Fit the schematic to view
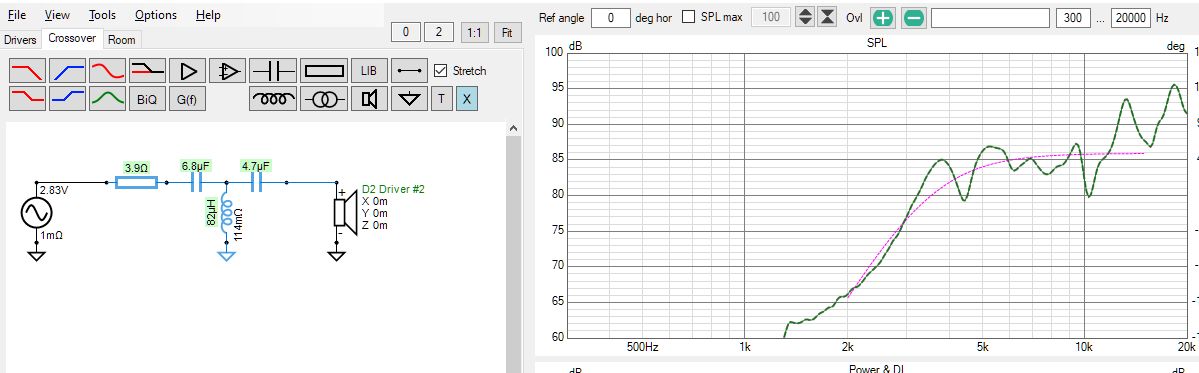 (507, 33)
